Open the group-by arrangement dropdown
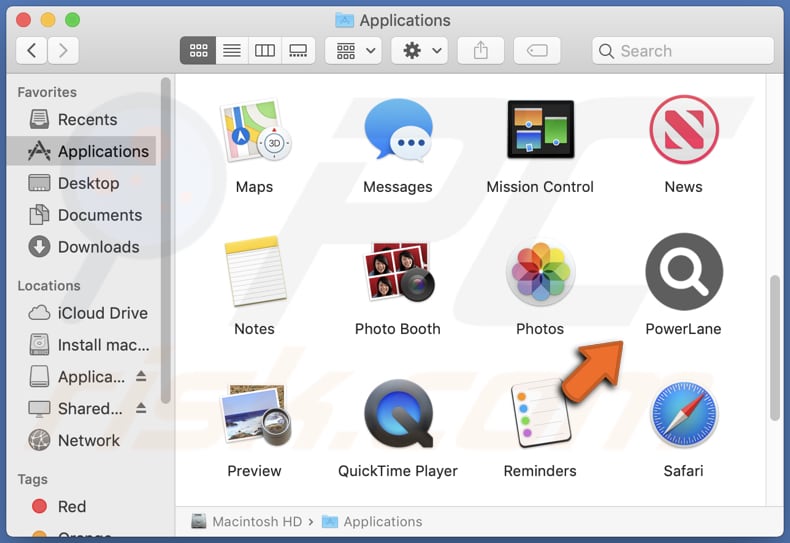 354,50
